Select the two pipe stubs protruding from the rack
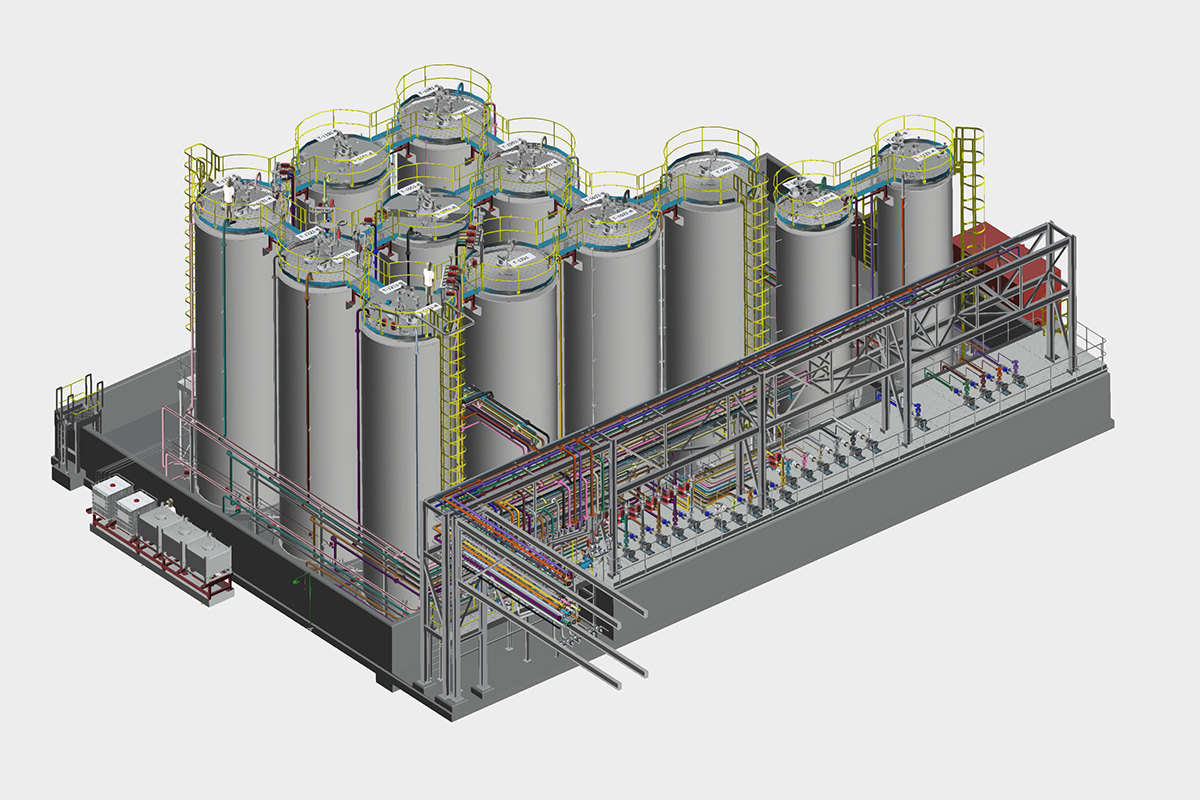The image size is (1200, 800). tap(620, 660)
